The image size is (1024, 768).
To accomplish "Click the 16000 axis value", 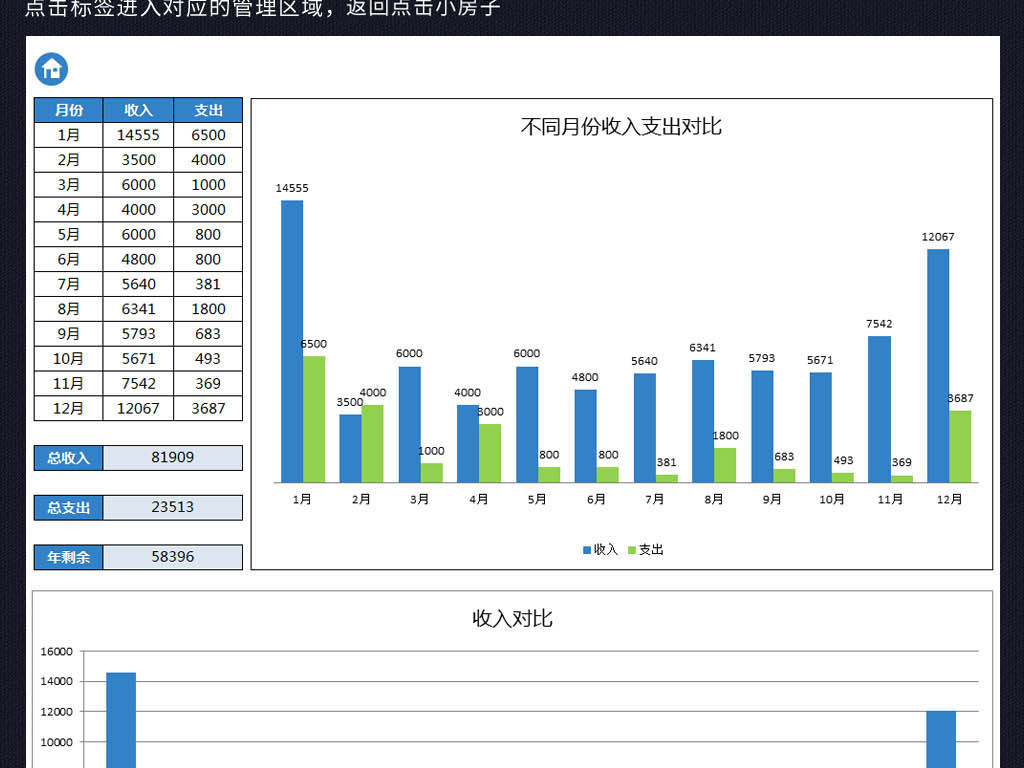I will point(57,652).
